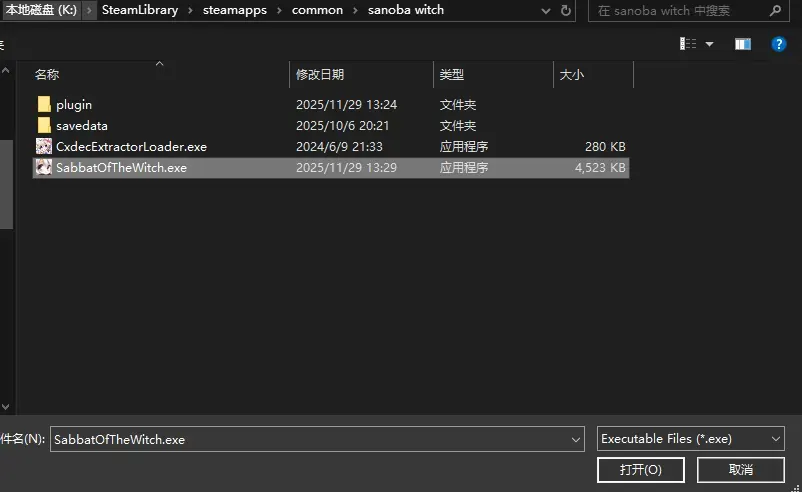Toggle the preview pane icon
Viewport: 802px width, 492px height.
743,44
